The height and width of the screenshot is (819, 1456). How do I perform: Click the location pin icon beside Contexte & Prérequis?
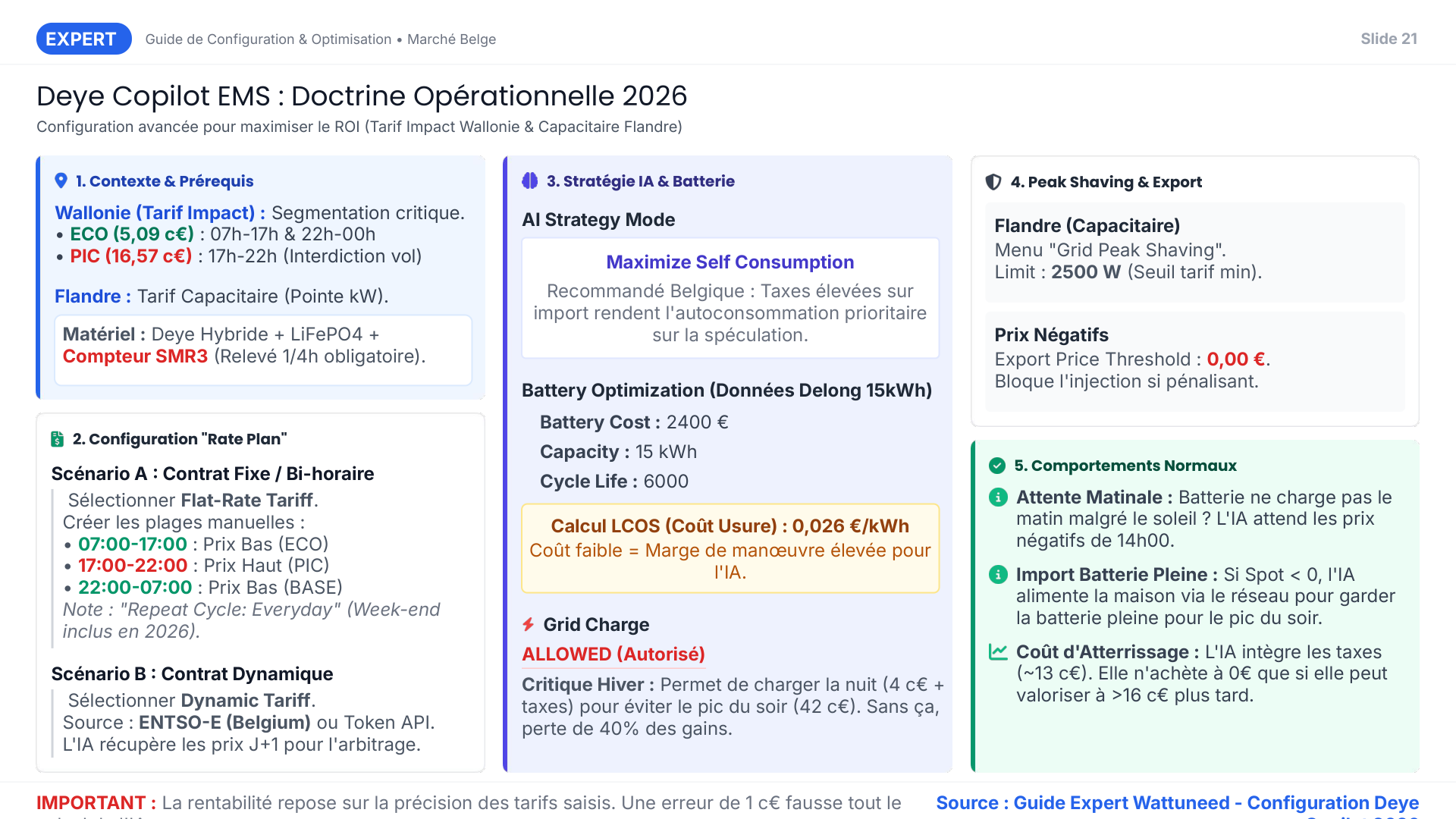pos(61,180)
